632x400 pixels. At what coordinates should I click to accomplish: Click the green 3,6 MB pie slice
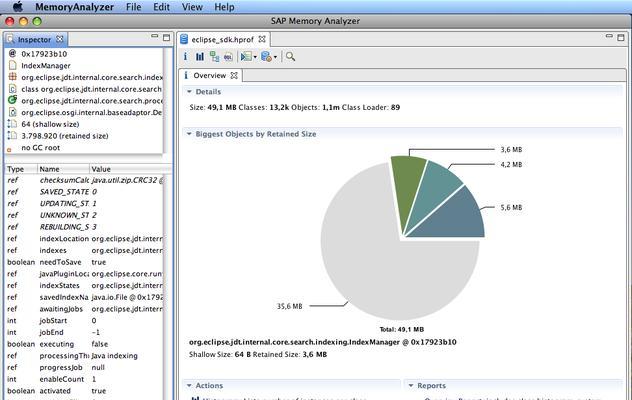coord(407,190)
